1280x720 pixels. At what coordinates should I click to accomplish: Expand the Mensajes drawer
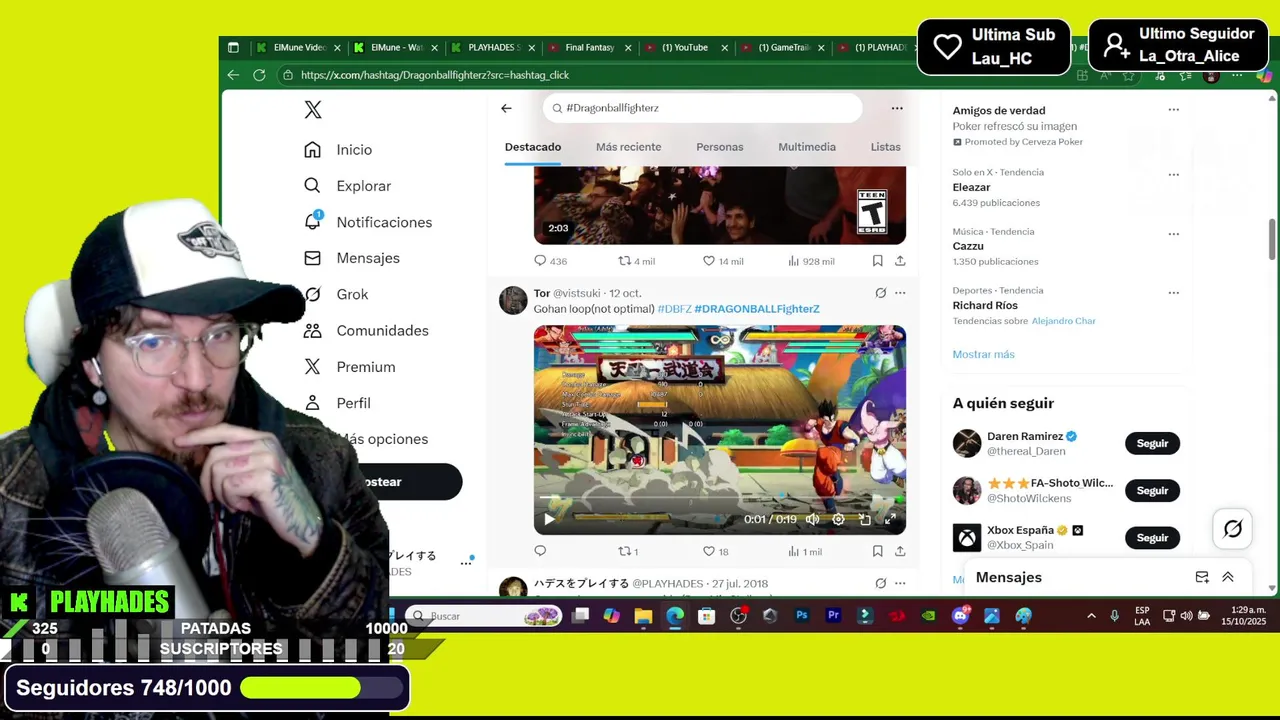pos(1228,577)
